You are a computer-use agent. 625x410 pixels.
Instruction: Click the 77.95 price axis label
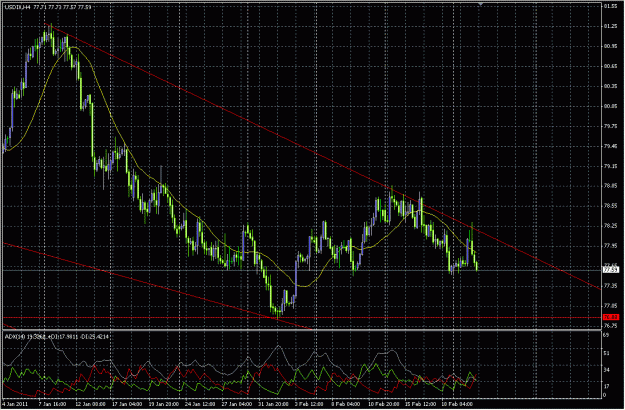(x=609, y=246)
